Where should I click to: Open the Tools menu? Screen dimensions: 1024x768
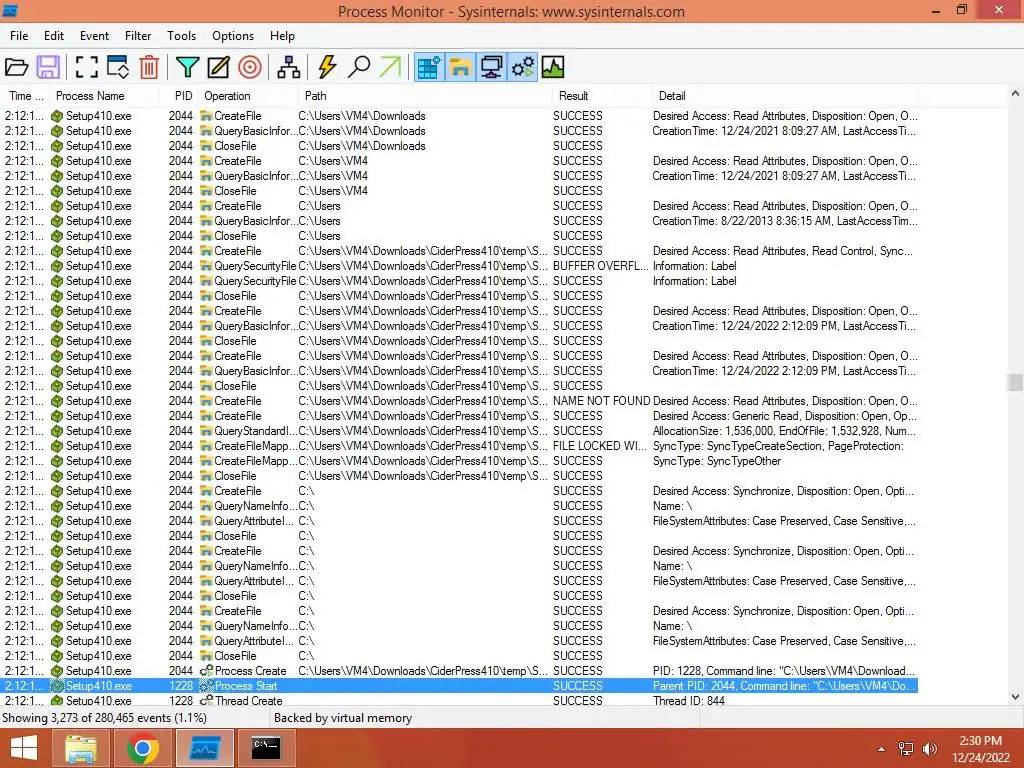click(x=181, y=36)
